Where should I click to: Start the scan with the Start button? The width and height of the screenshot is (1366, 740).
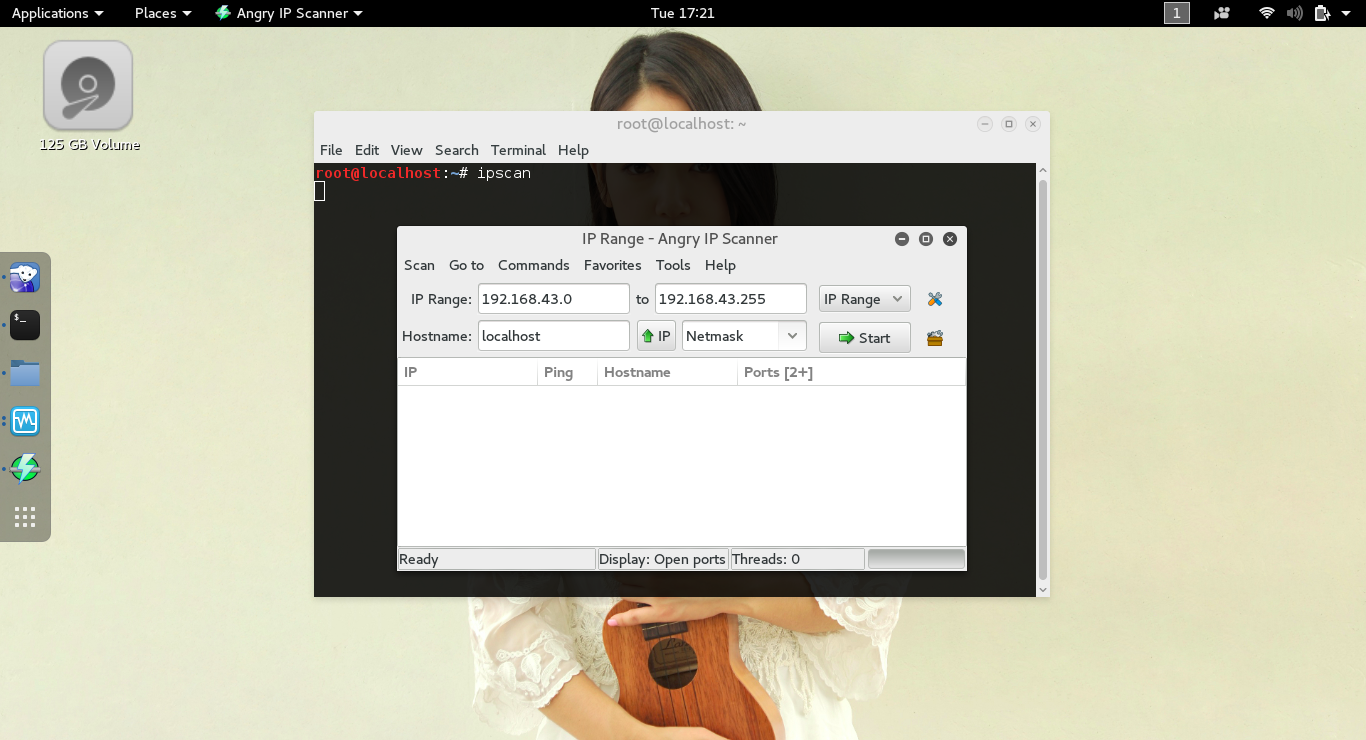tap(865, 337)
